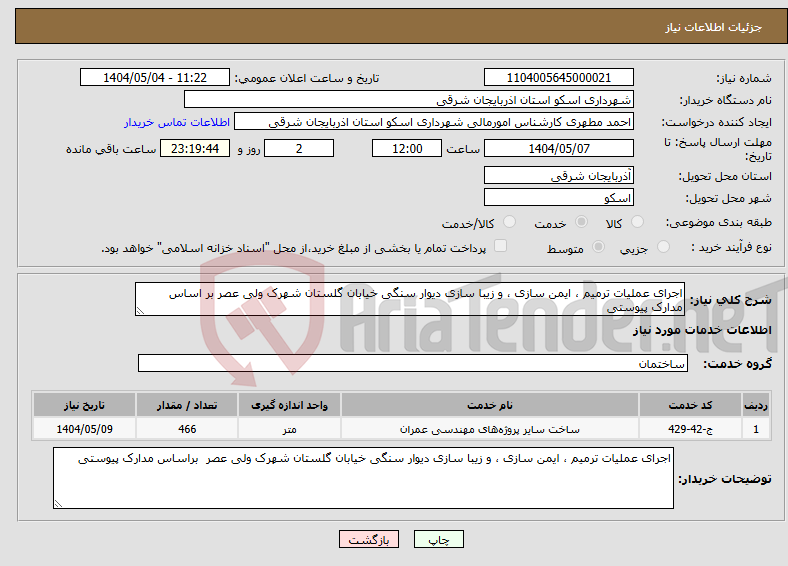This screenshot has width=788, height=566.
Task: Click the تاریخ و ساعت اعلان عمومی label
Action: pyautogui.click(x=307, y=78)
